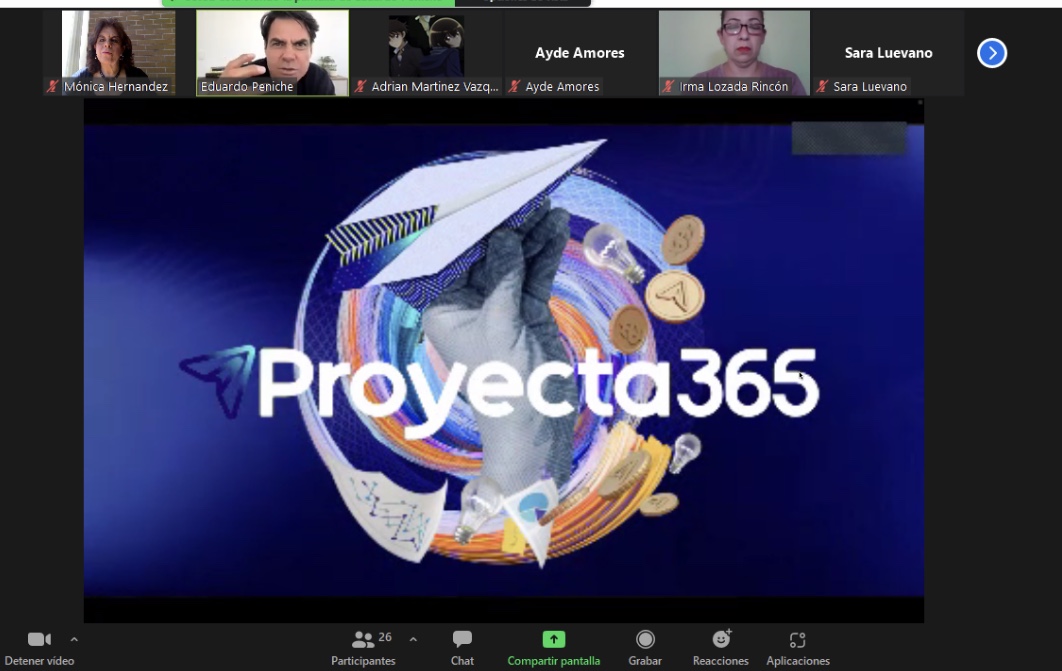Select Ayde Amores participant tile
This screenshot has width=1062, height=671.
(x=580, y=53)
